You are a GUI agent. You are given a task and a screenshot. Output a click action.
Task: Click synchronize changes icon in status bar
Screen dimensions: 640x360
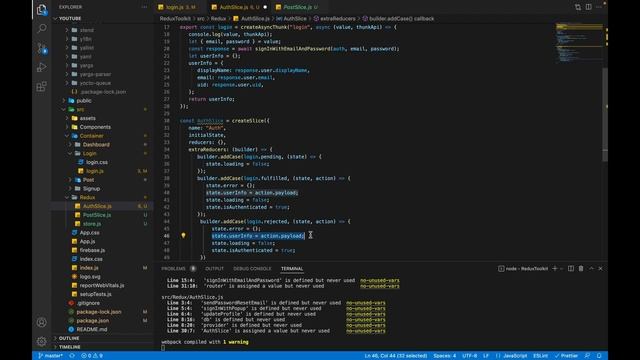72,356
